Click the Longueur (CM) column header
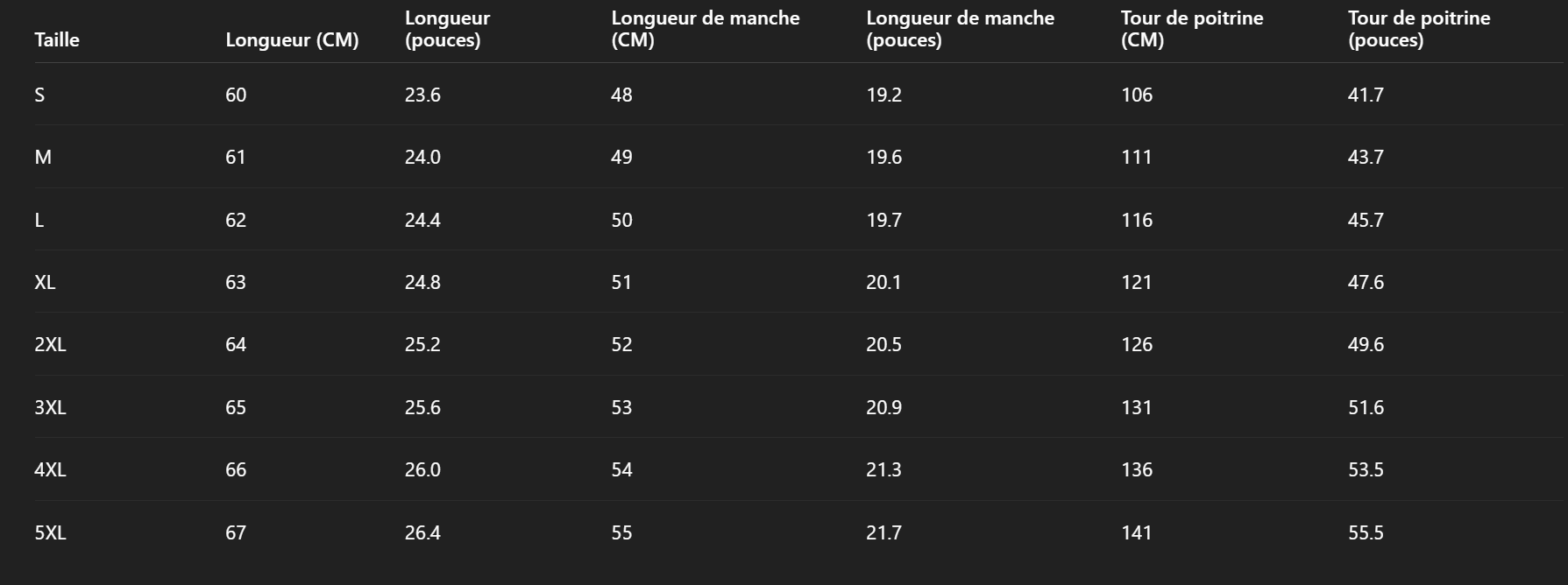This screenshot has width=1568, height=585. click(292, 40)
